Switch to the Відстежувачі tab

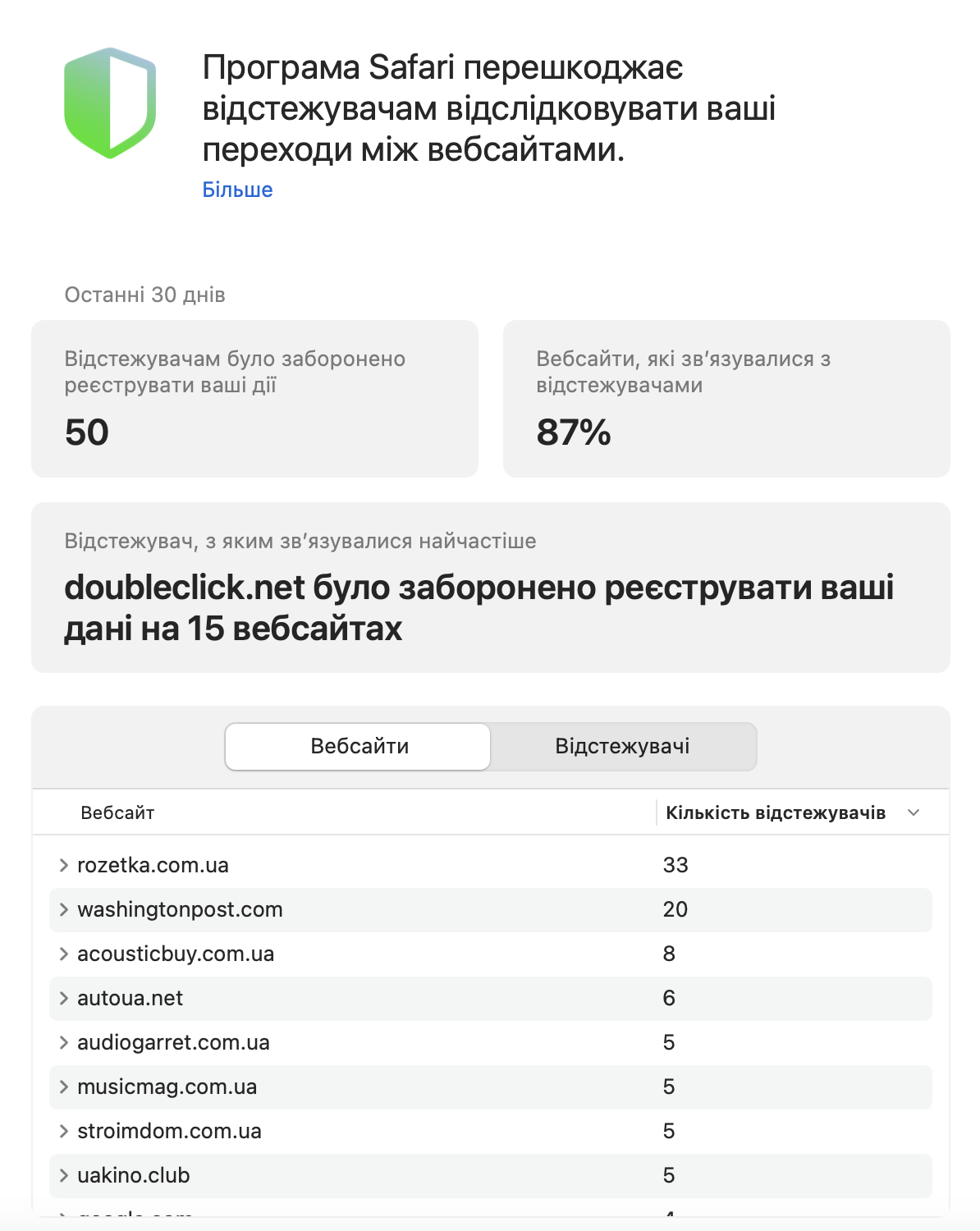point(622,747)
